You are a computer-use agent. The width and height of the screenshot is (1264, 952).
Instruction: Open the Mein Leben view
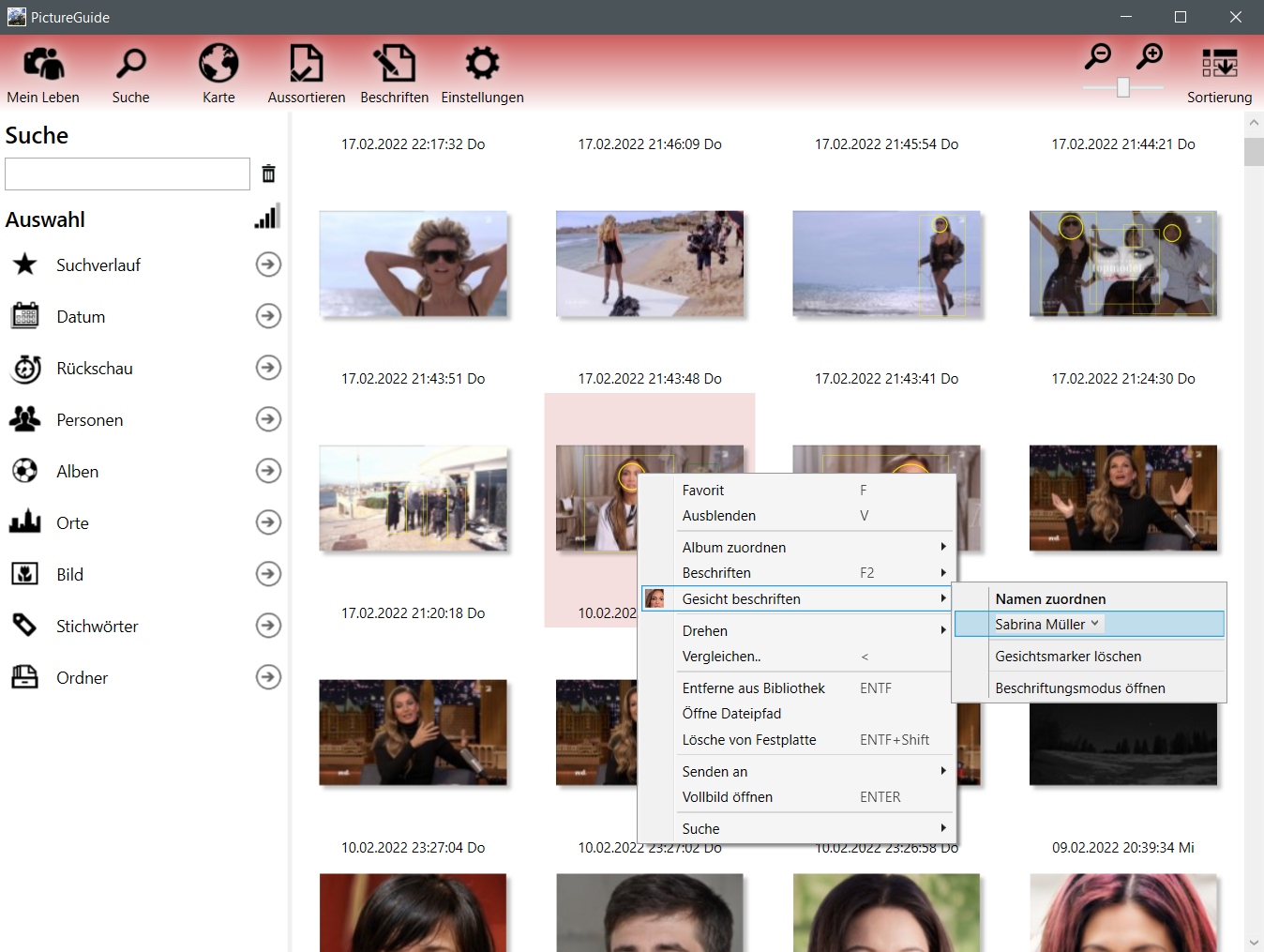click(43, 73)
